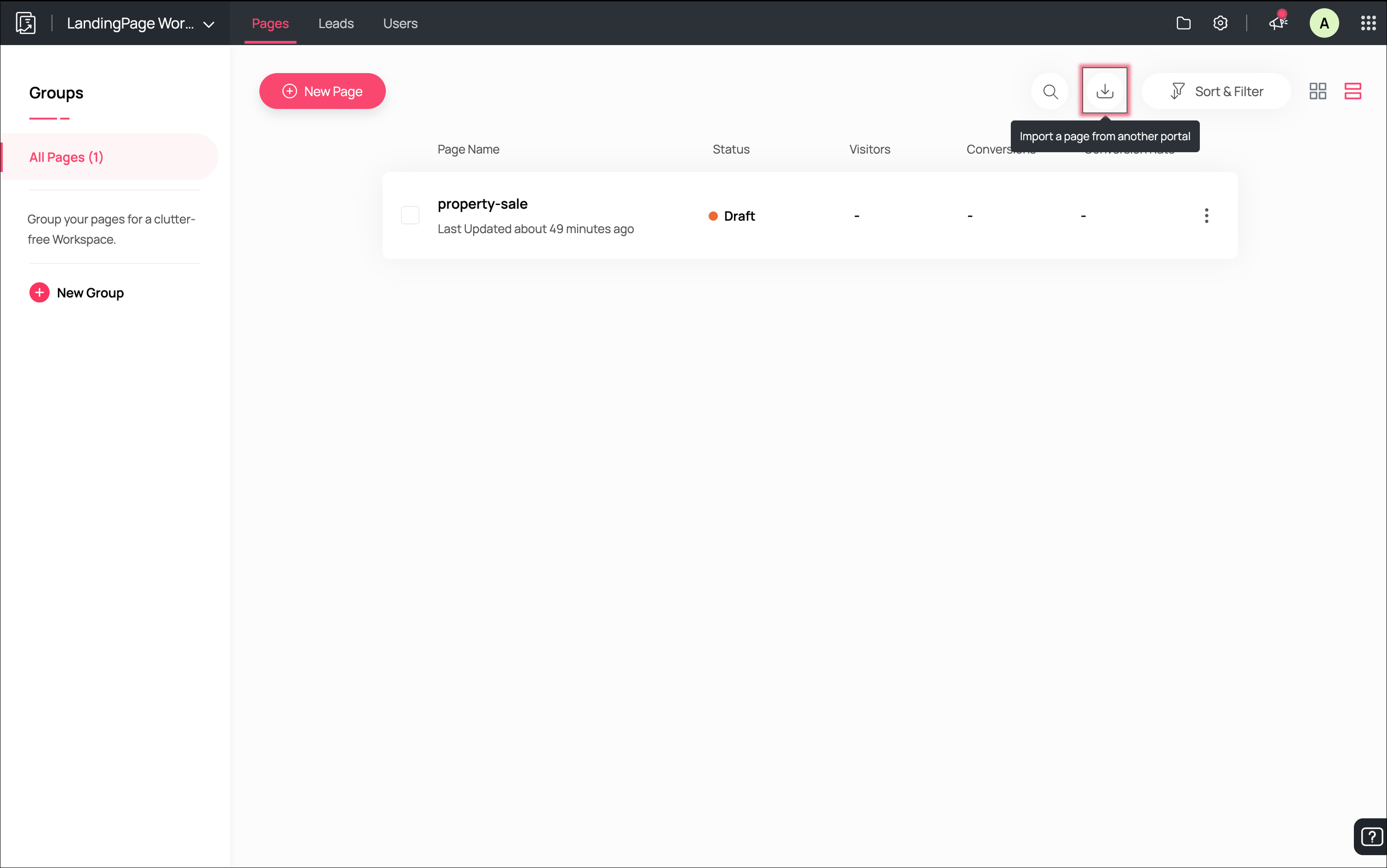Select All Pages (1) group
1387x868 pixels.
67,157
